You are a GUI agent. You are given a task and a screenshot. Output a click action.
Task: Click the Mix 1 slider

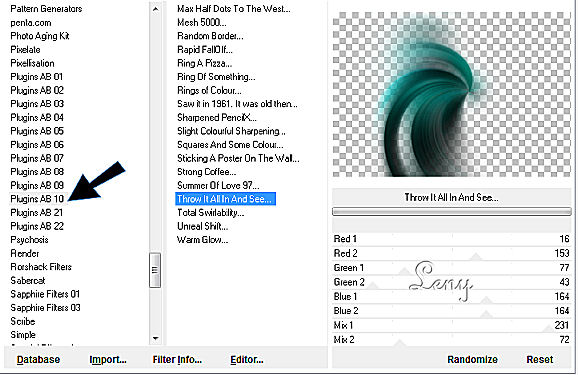[x=452, y=325]
